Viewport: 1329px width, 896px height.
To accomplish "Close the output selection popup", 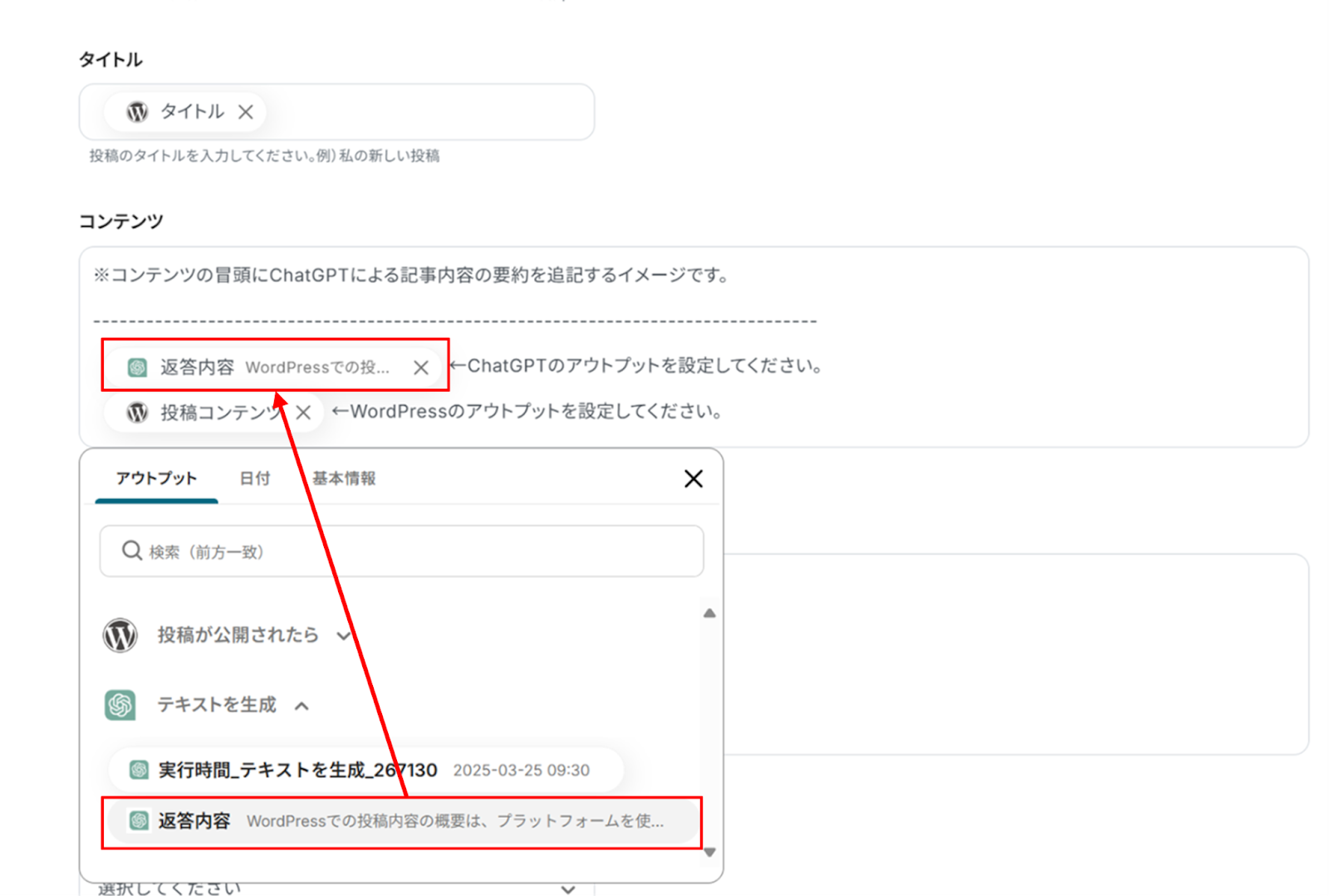I will pos(693,478).
